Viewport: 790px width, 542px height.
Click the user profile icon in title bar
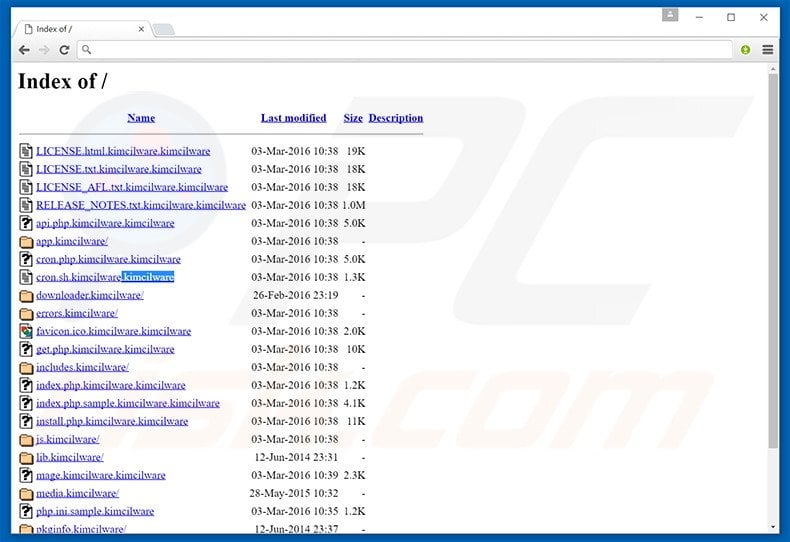pyautogui.click(x=670, y=15)
